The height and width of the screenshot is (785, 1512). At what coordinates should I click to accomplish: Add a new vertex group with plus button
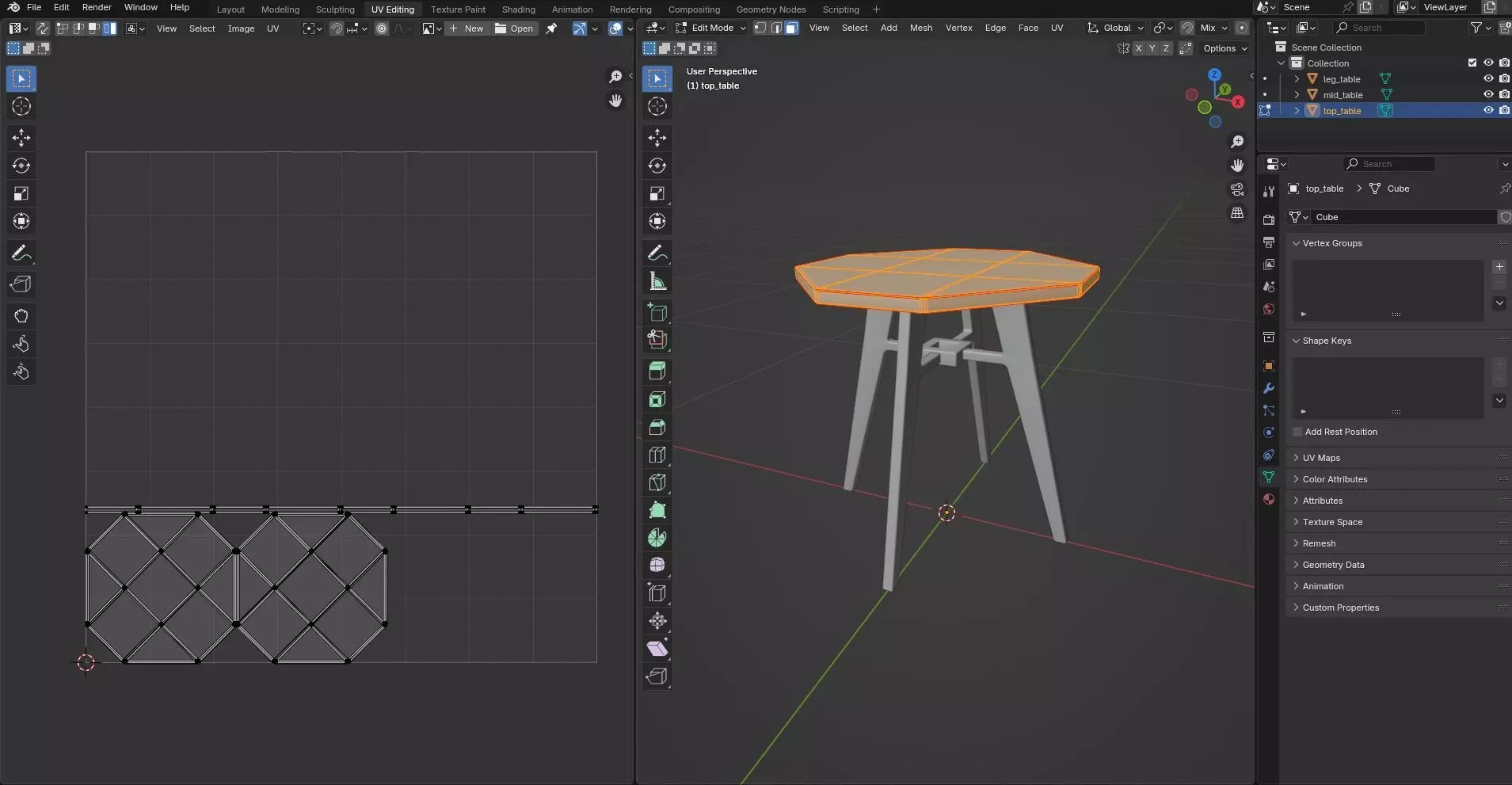tap(1499, 267)
